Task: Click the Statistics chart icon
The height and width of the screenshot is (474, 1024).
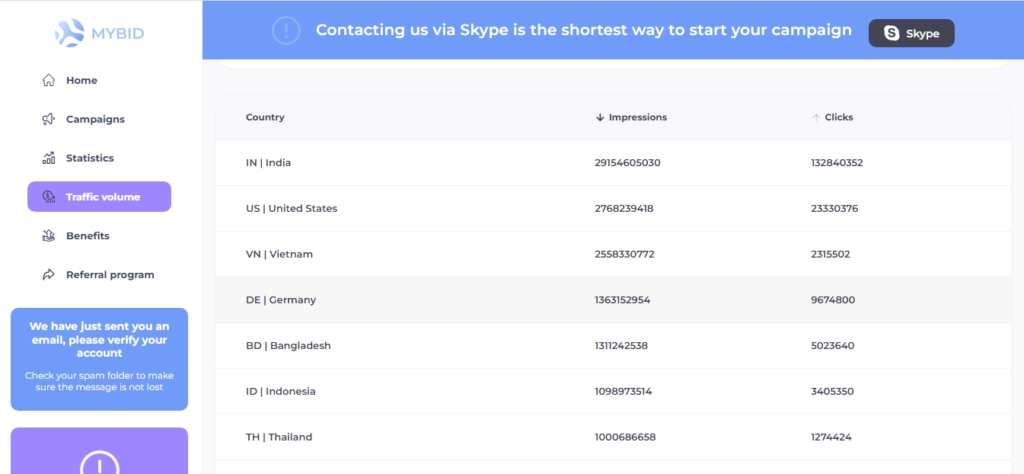Action: [x=48, y=158]
